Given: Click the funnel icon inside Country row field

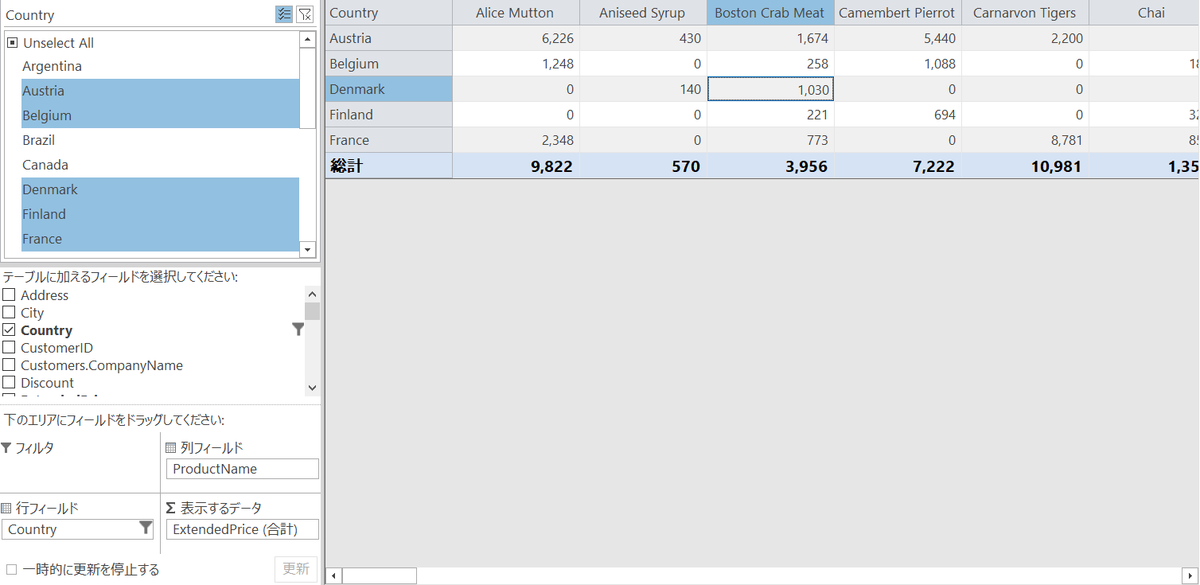Looking at the screenshot, I should pyautogui.click(x=145, y=528).
